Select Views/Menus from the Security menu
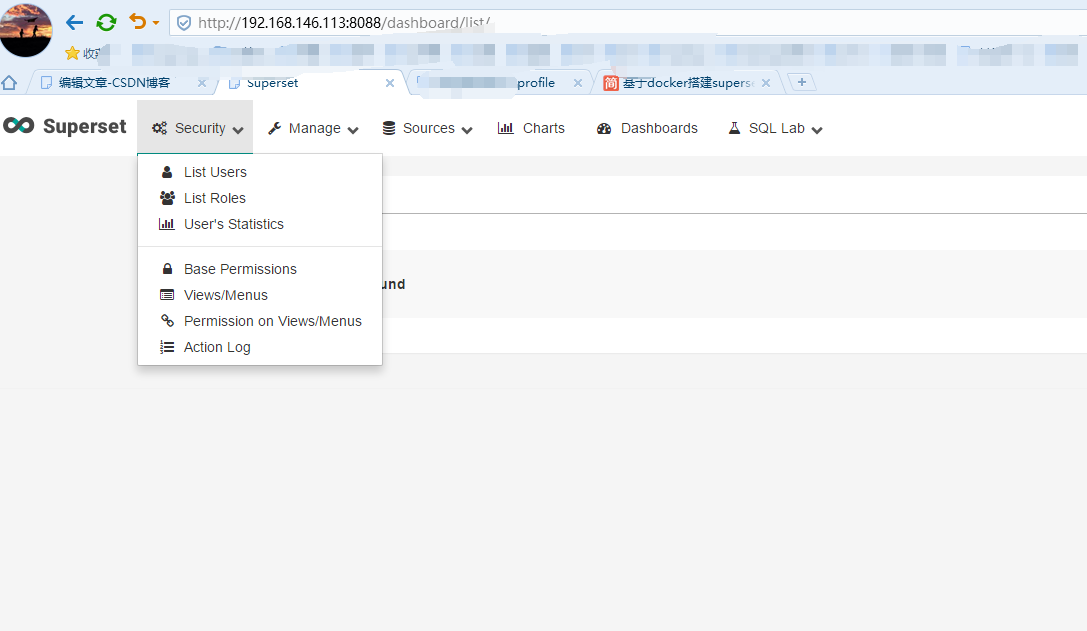Screen dimensions: 1087x631 [226, 294]
